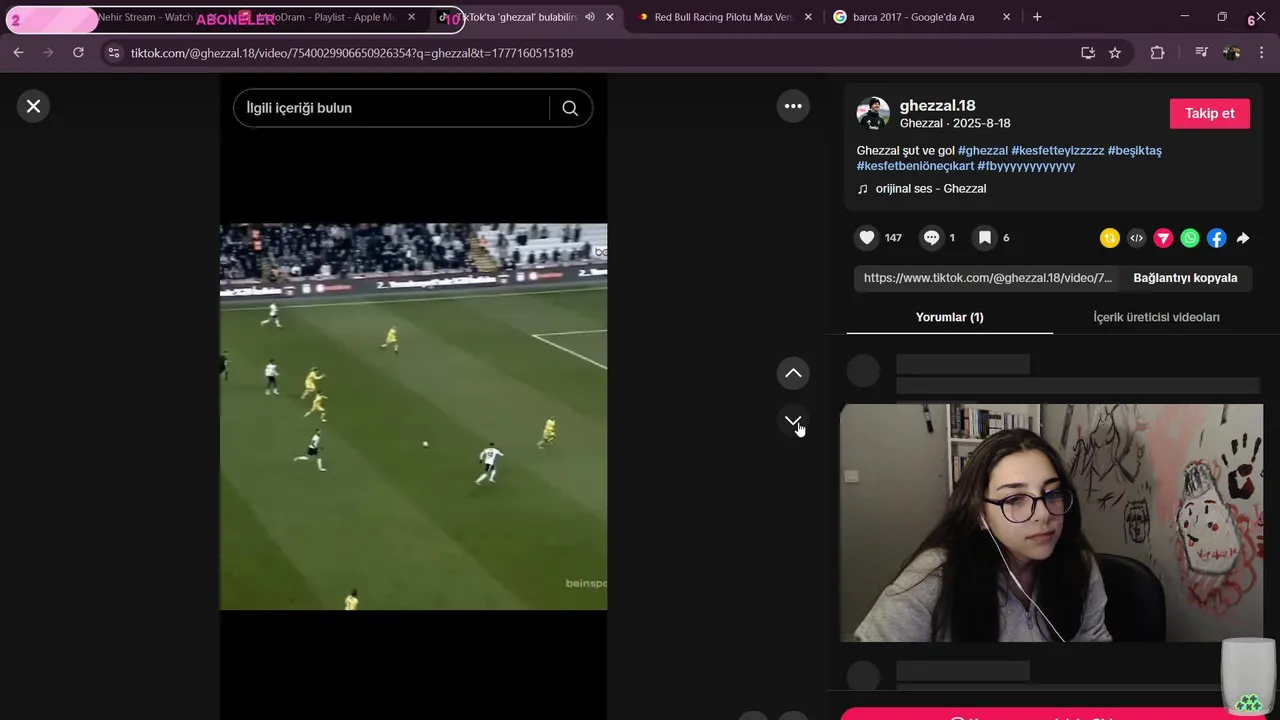This screenshot has height=720, width=1280.
Task: View site information icon in address bar
Action: 113,53
